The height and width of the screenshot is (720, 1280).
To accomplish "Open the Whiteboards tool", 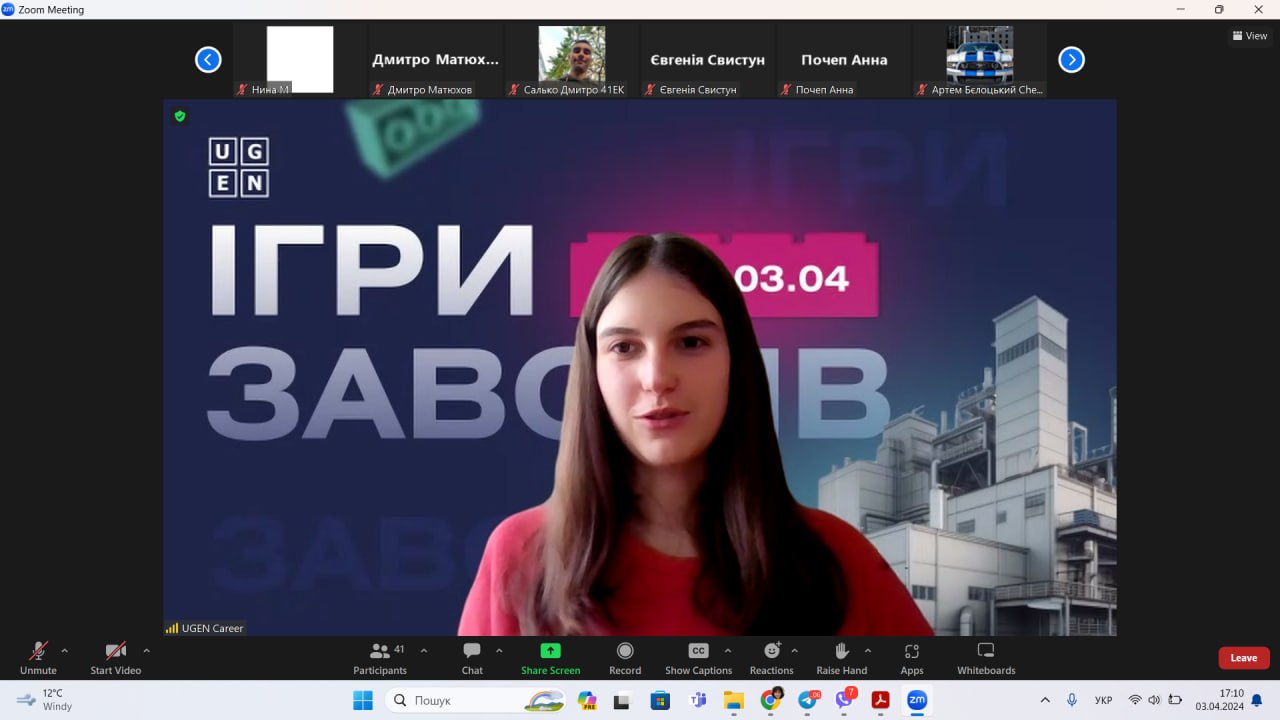I will [986, 658].
